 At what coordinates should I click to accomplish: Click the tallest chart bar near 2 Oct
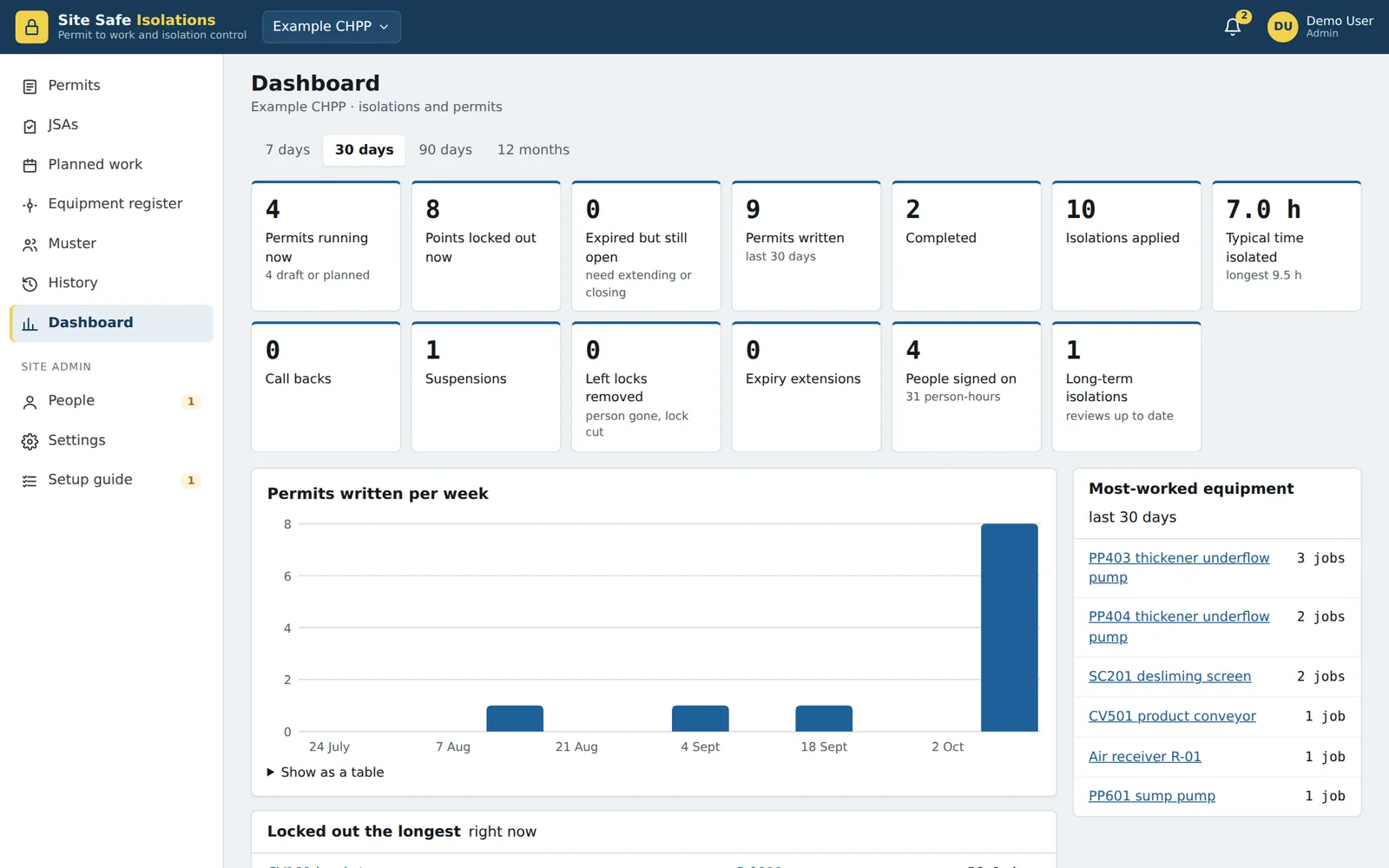[1010, 628]
